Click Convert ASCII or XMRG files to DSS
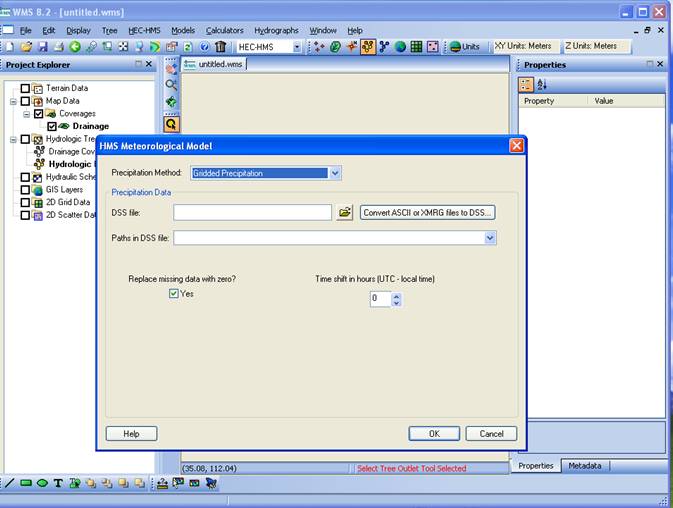 (x=427, y=212)
